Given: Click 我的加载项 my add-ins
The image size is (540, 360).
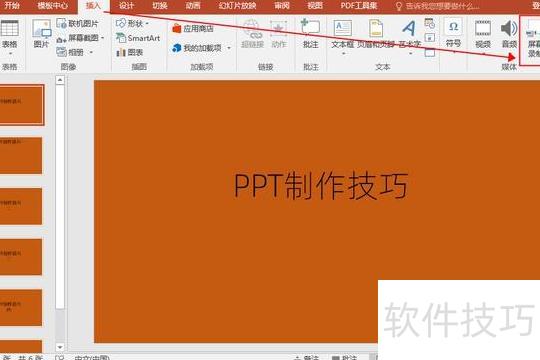Looking at the screenshot, I should (x=197, y=48).
